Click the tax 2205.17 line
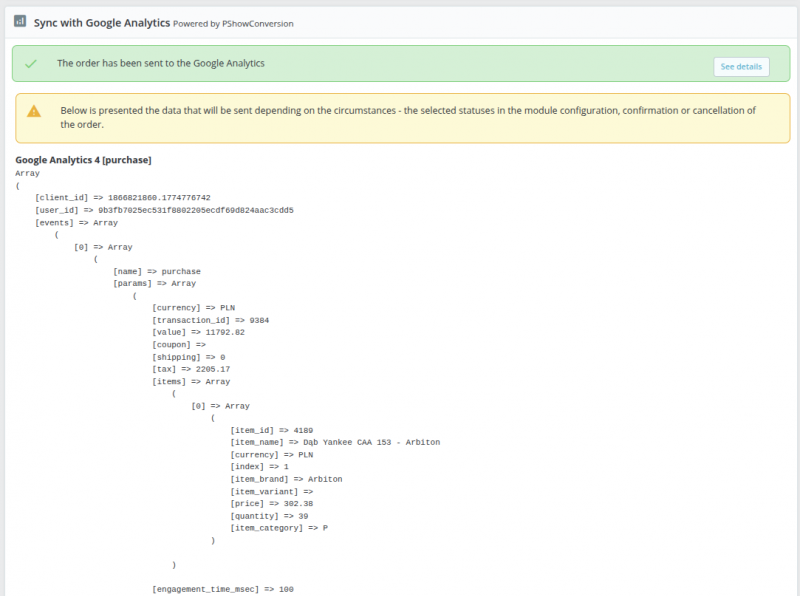This screenshot has width=800, height=596. [190, 369]
